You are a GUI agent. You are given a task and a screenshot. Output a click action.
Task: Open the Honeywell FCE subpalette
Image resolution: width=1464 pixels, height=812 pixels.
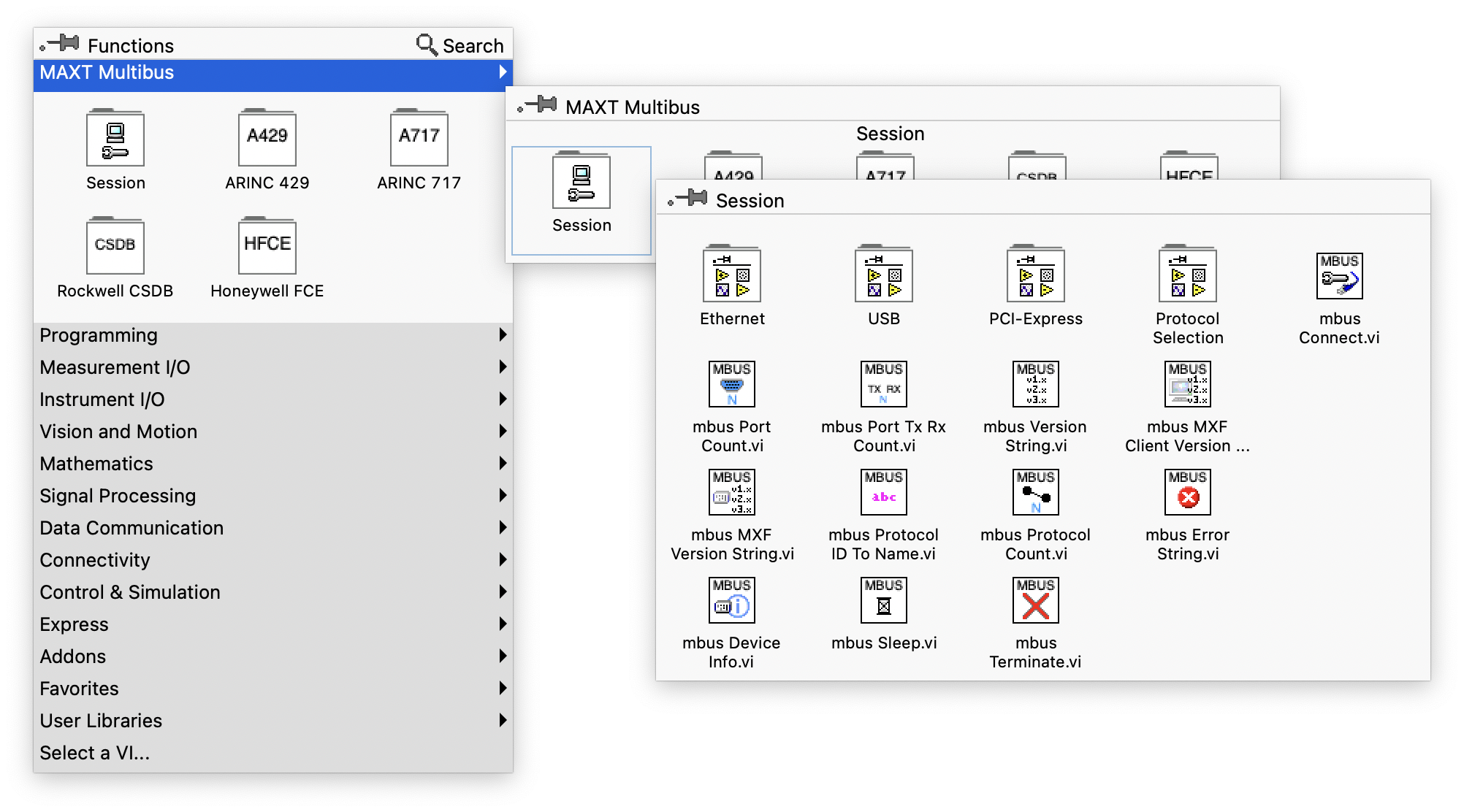(x=267, y=246)
